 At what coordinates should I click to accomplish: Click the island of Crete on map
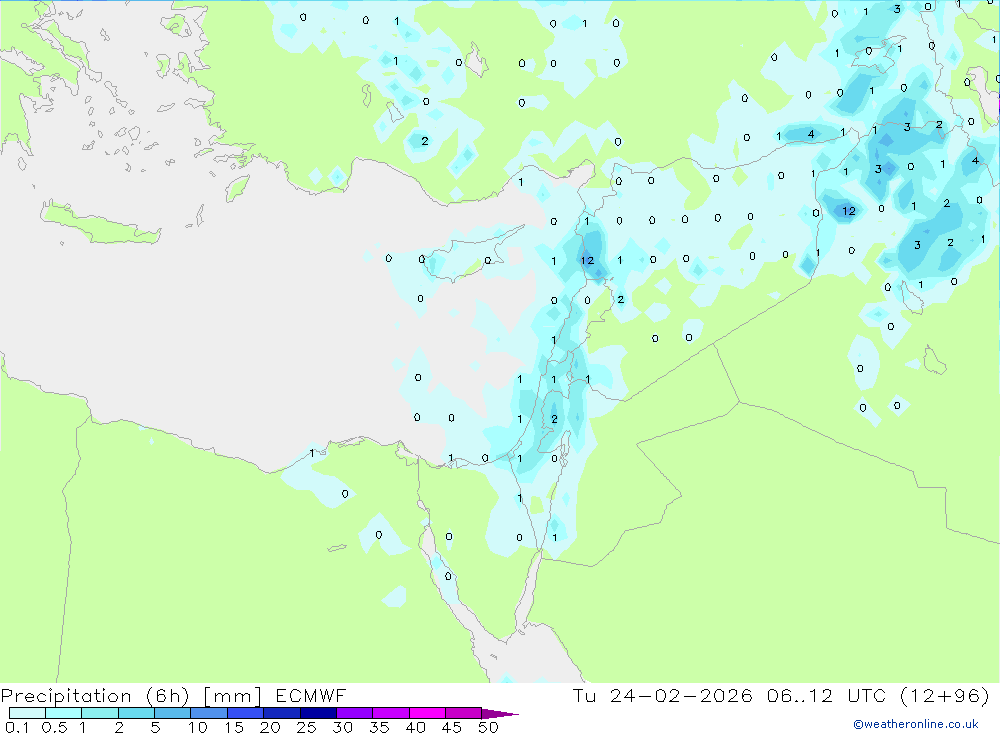coord(99,223)
